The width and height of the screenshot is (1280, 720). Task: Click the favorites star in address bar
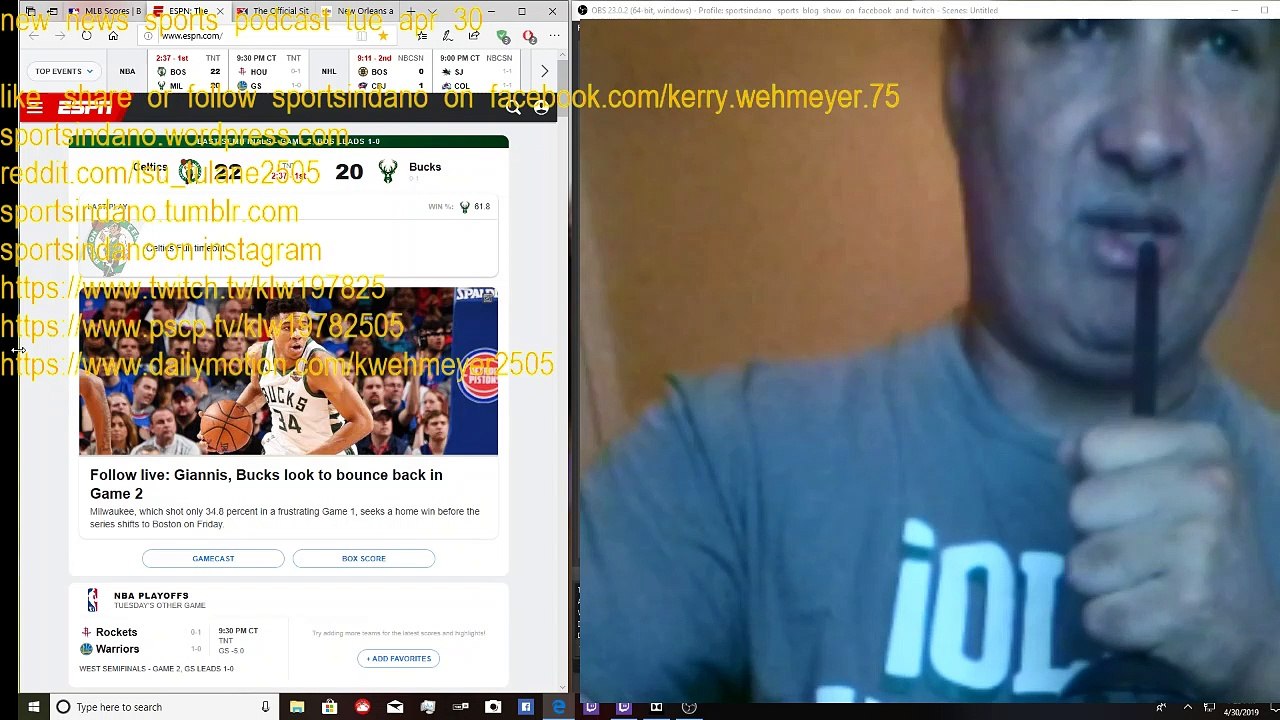(x=382, y=36)
